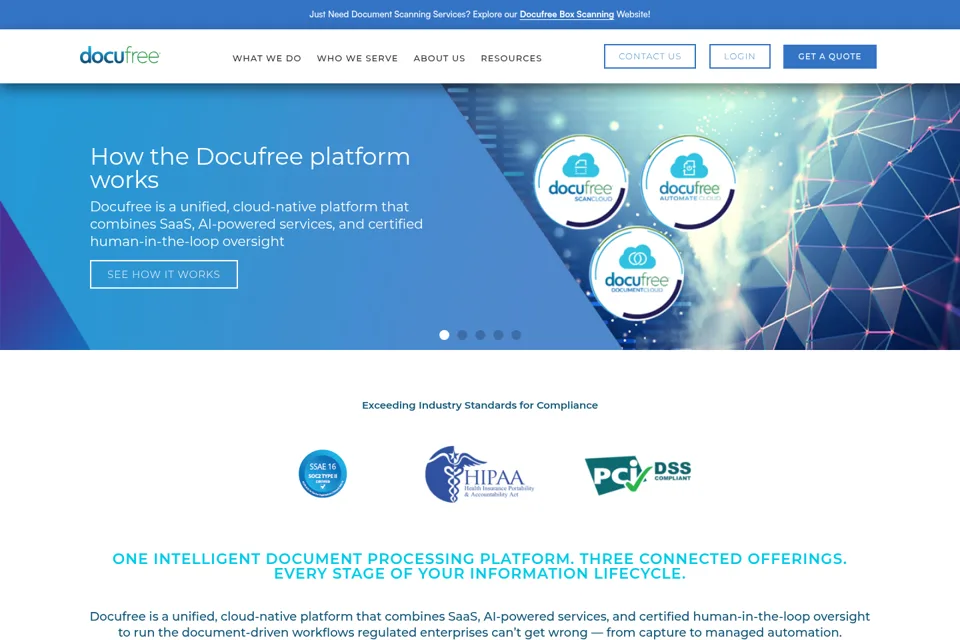The height and width of the screenshot is (640, 960).
Task: Open the Who We Serve menu
Action: point(357,58)
